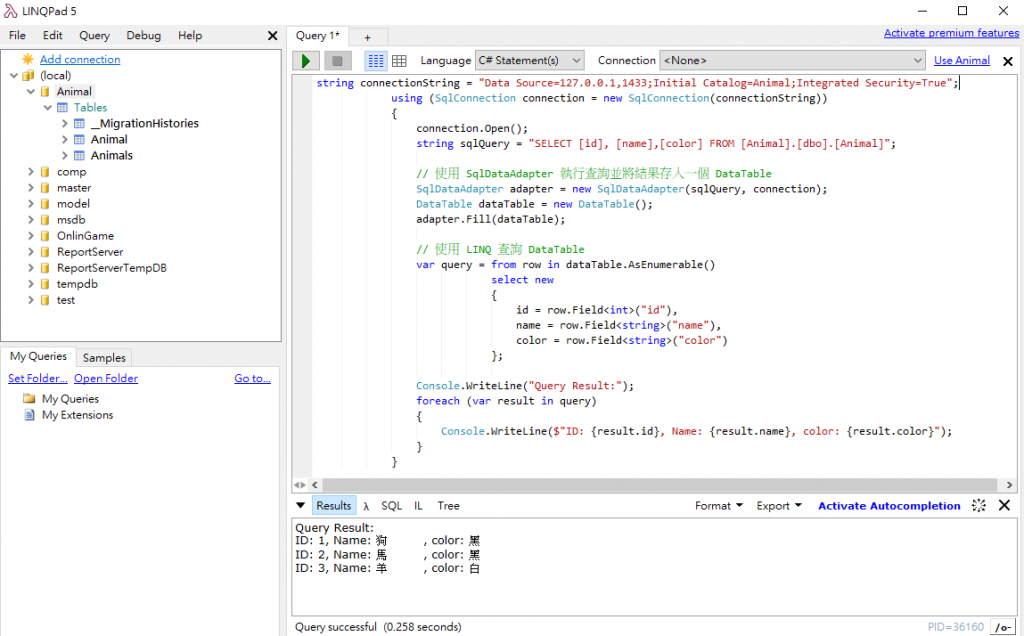Open the Language dropdown
This screenshot has width=1024, height=636.
pyautogui.click(x=529, y=61)
